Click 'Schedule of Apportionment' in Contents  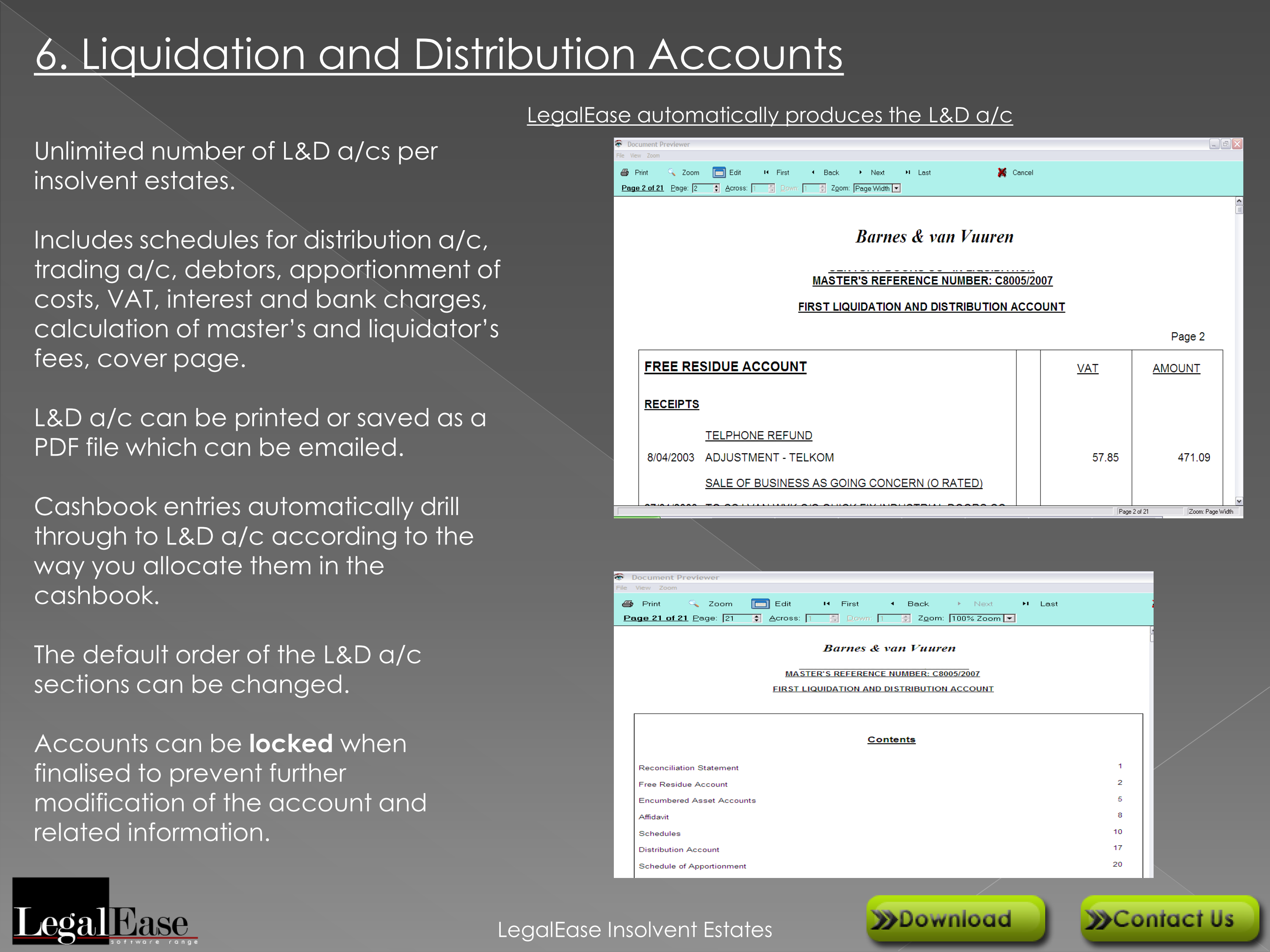(x=692, y=866)
